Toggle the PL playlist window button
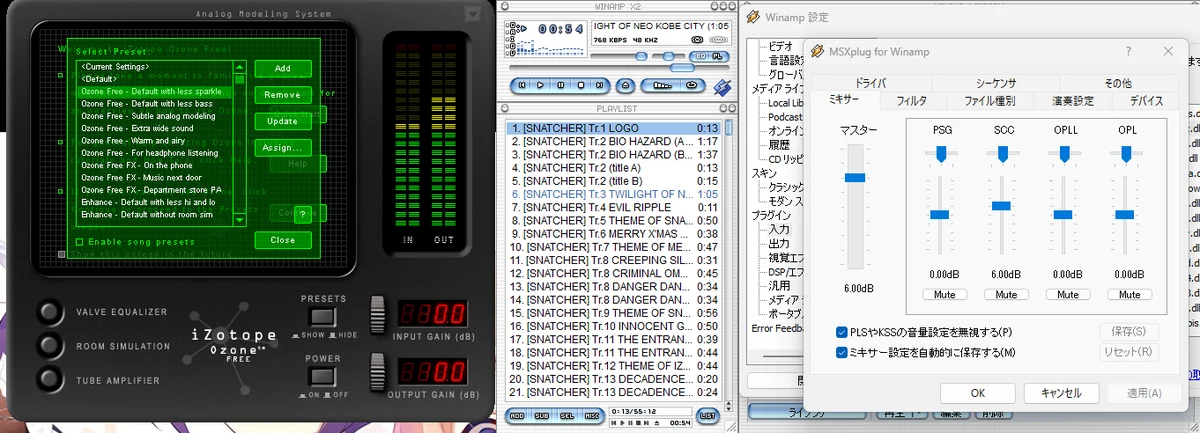 [x=717, y=56]
